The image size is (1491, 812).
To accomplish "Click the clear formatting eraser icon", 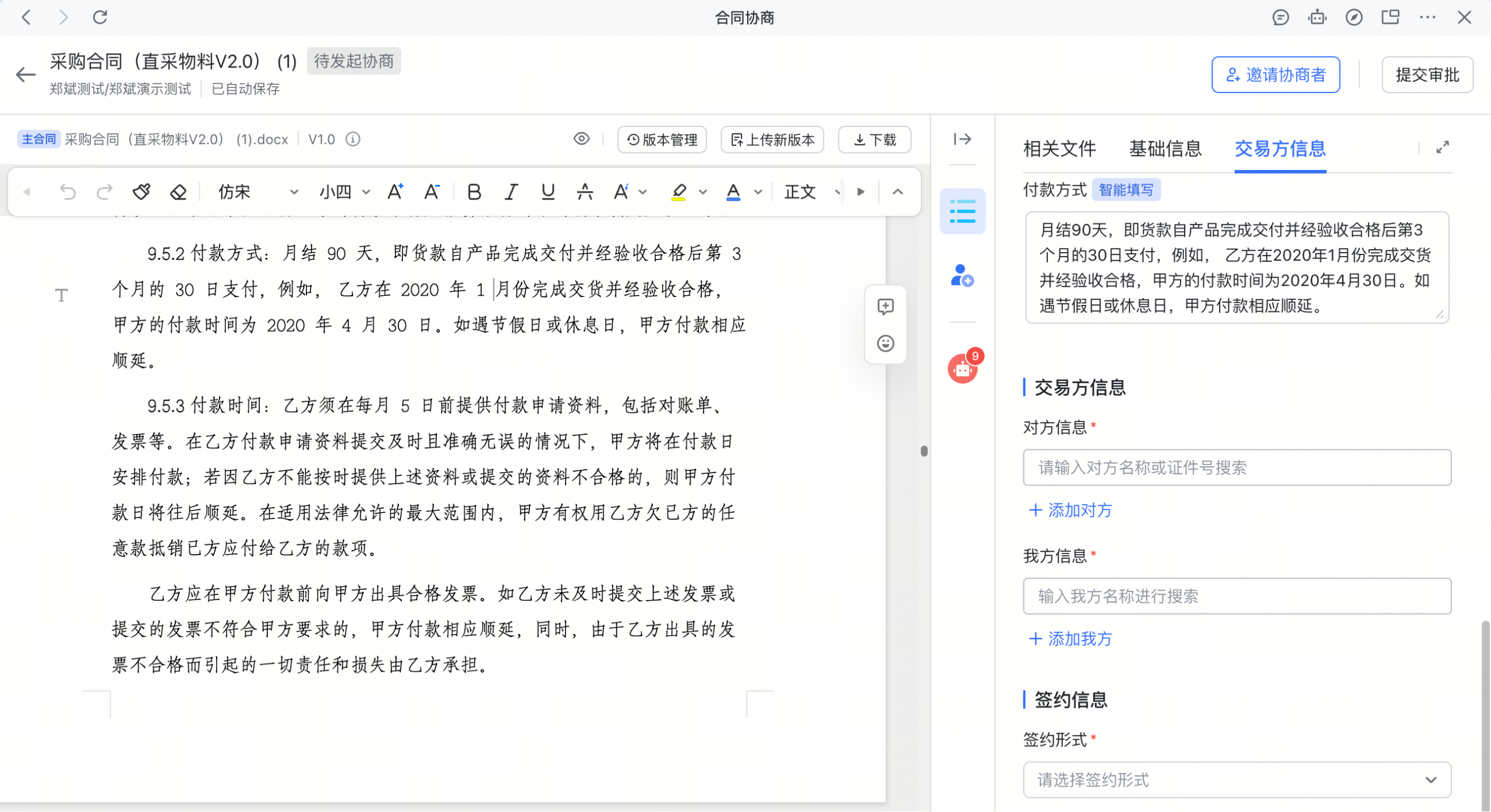I will 178,192.
